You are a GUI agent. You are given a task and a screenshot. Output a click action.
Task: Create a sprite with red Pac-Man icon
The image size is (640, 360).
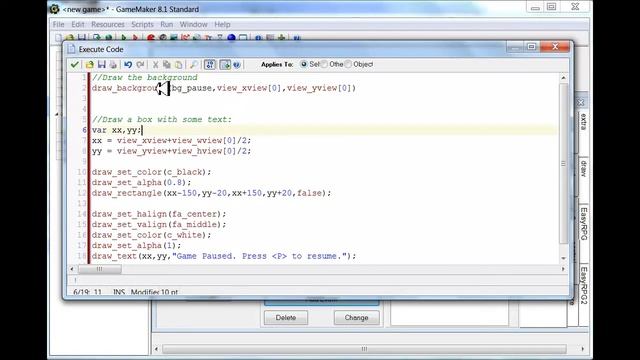[x=151, y=38]
